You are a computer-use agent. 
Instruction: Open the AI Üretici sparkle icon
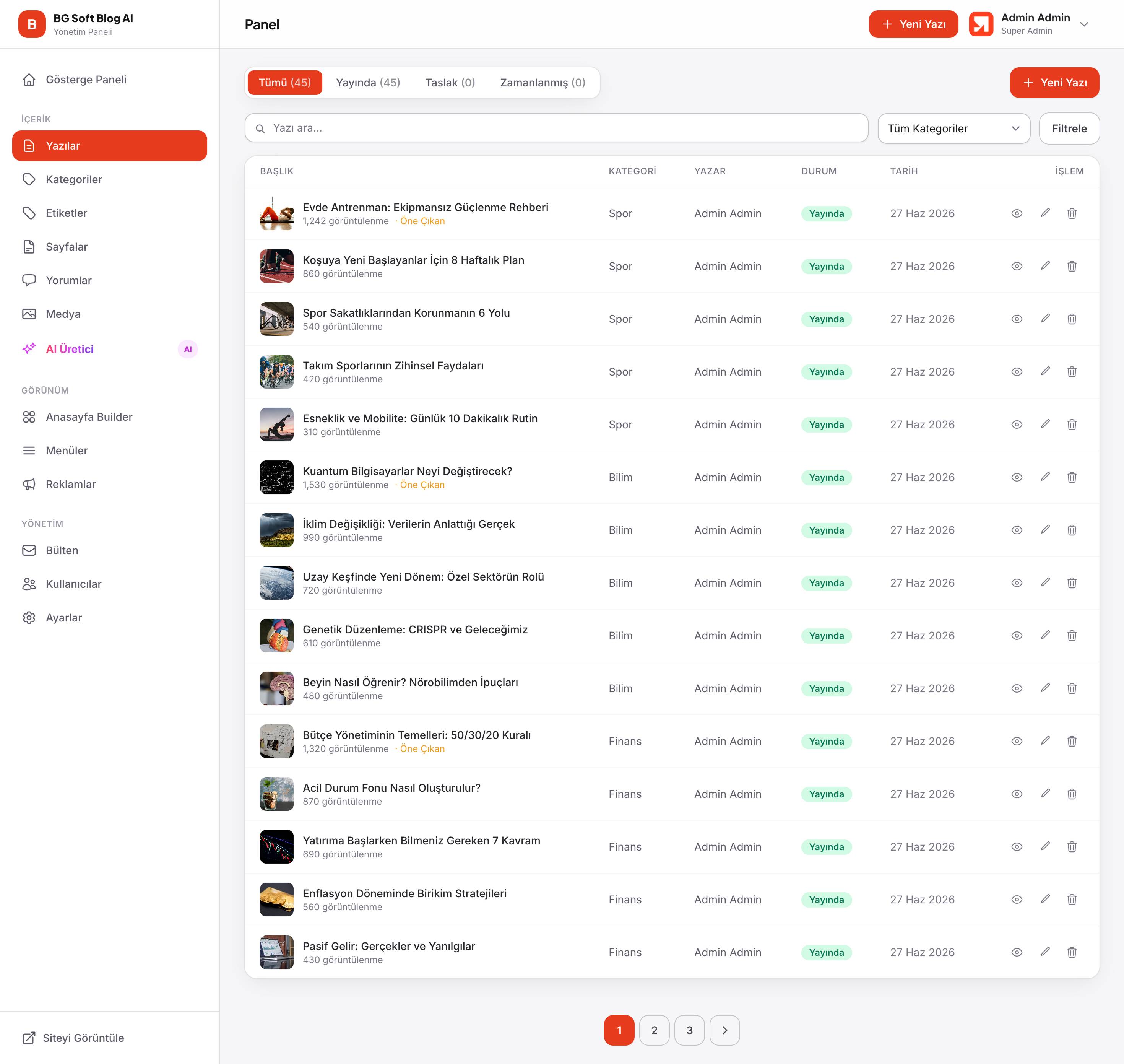29,349
